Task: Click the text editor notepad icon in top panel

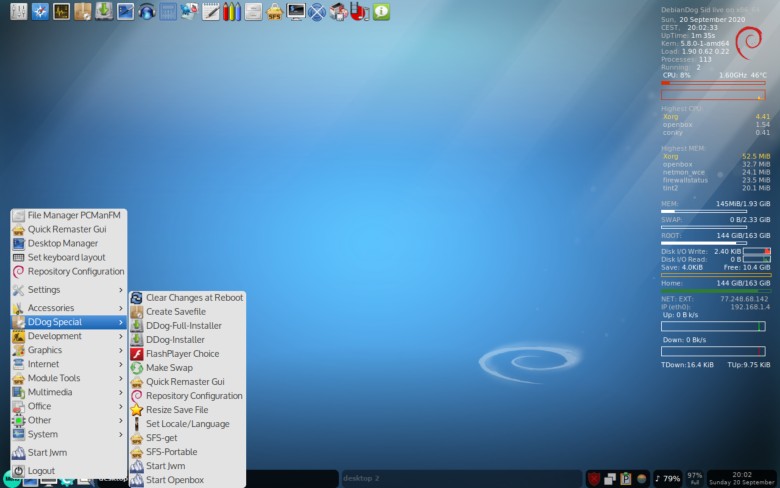Action: (210, 12)
